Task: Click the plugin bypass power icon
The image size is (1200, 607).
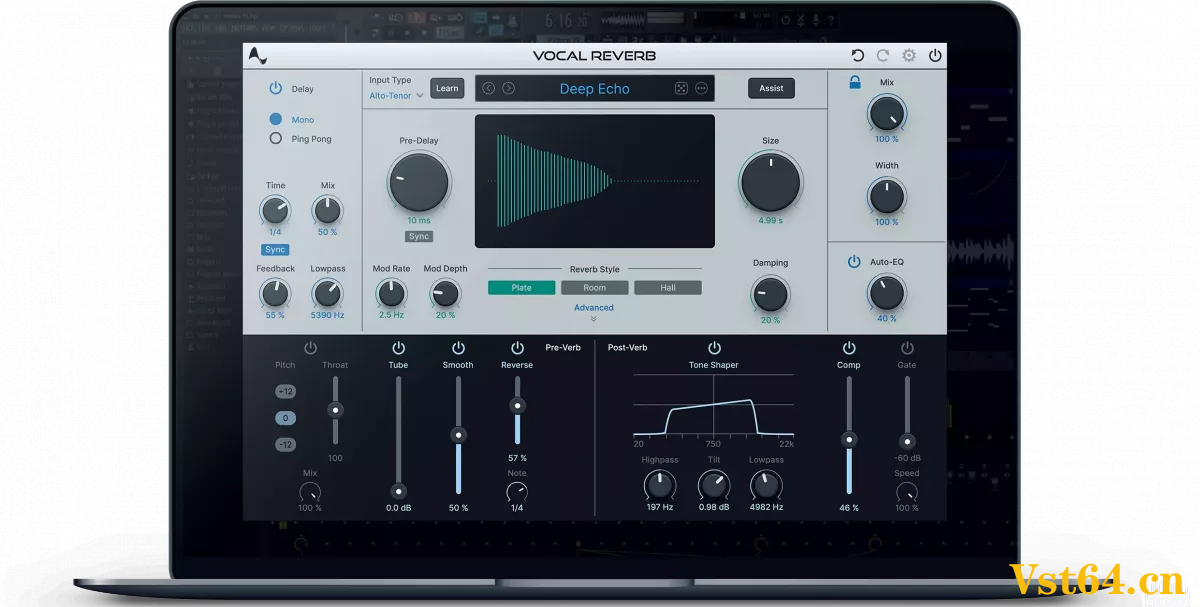Action: 935,56
